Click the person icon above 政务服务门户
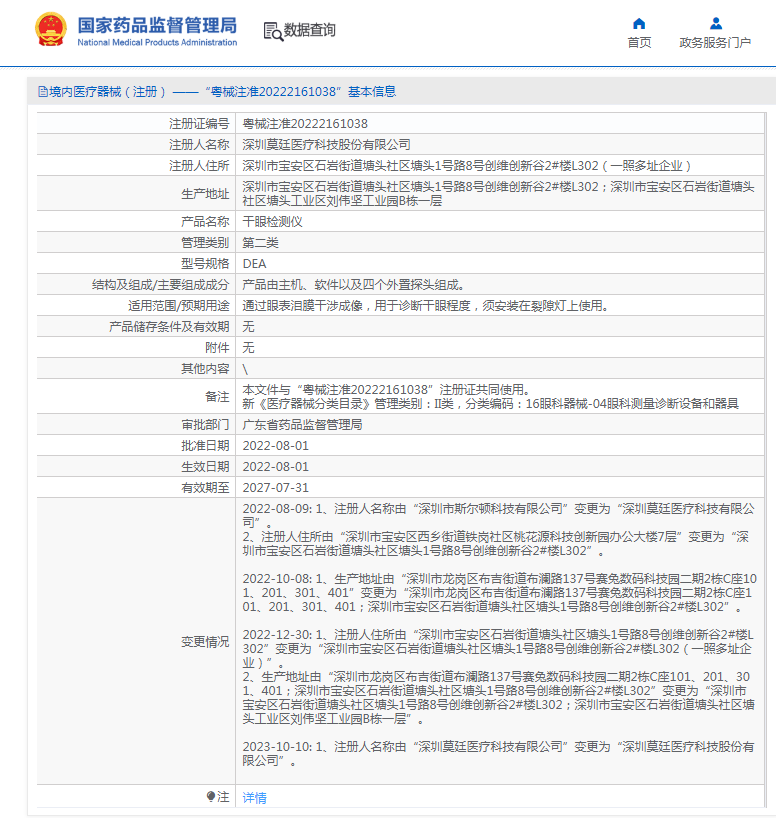The width and height of the screenshot is (776, 818). click(x=715, y=23)
